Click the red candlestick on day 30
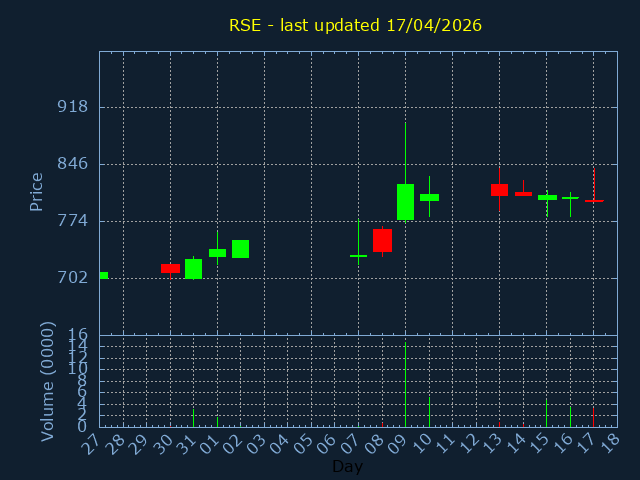This screenshot has width=640, height=480. (170, 268)
